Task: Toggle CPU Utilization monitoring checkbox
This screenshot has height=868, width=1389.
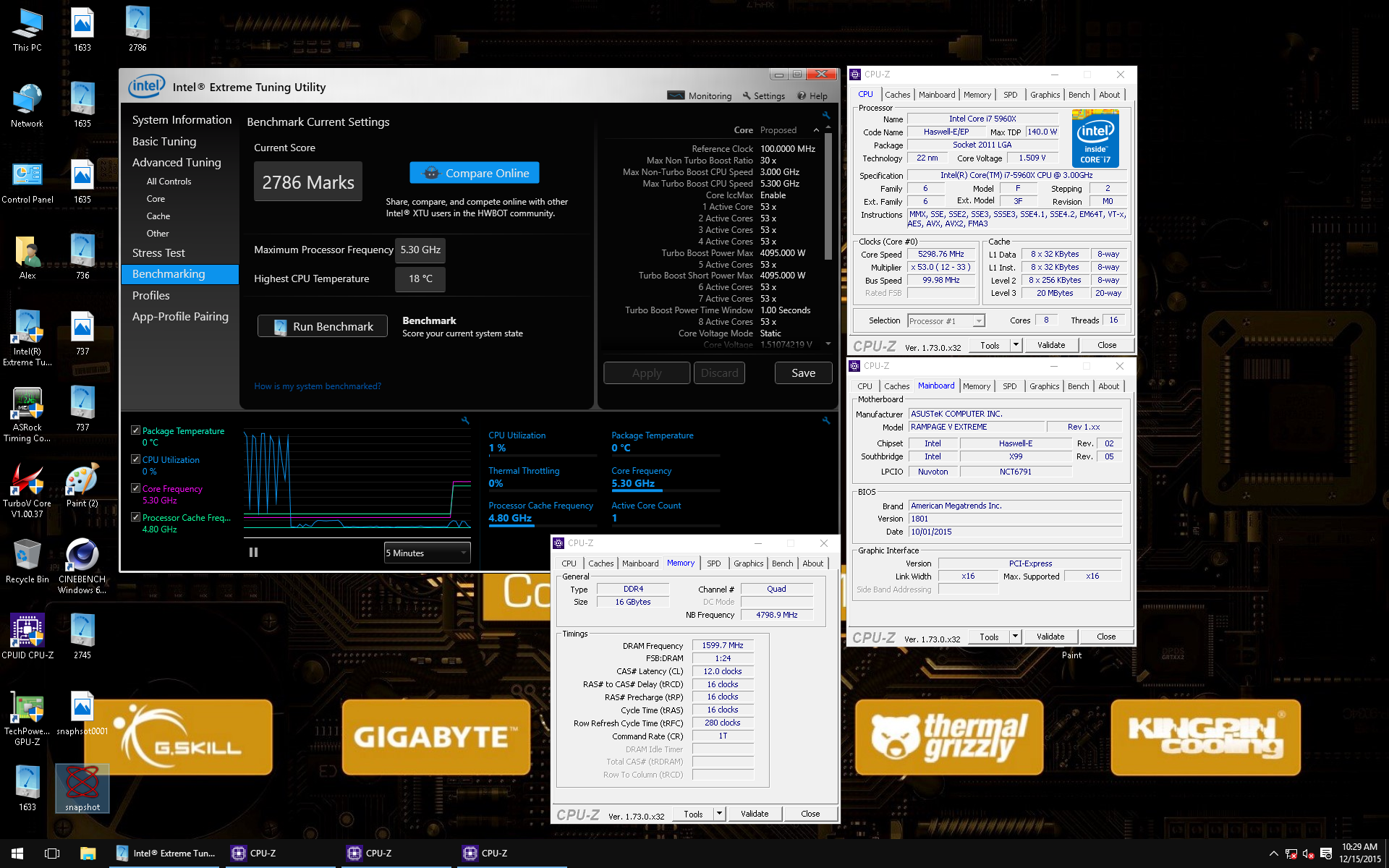Action: coord(135,459)
